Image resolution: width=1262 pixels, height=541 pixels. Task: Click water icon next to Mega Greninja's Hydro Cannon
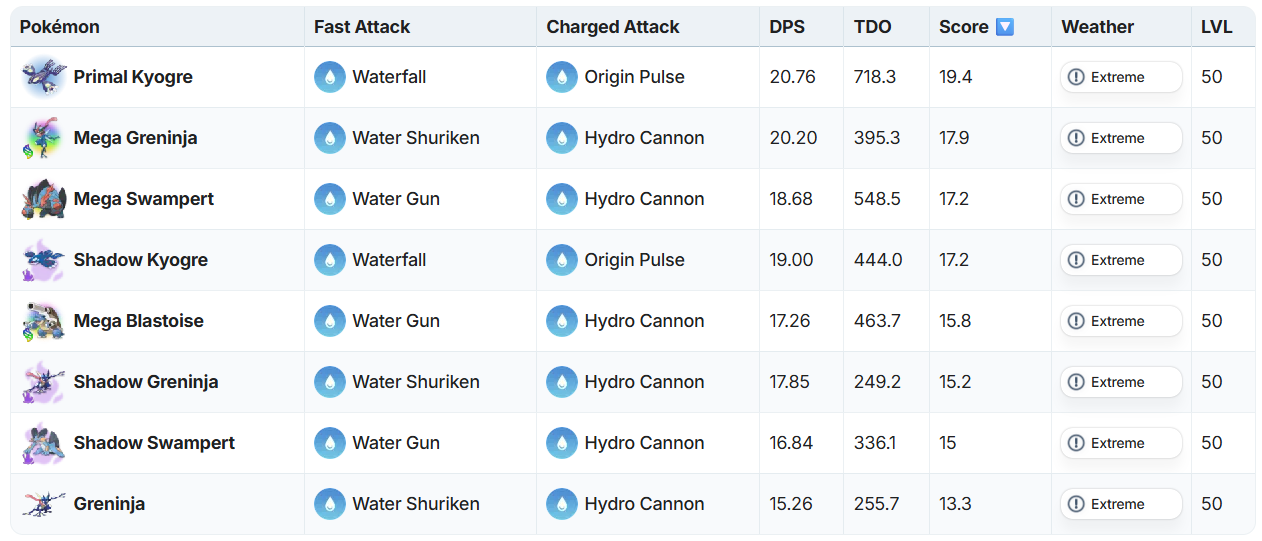[562, 138]
